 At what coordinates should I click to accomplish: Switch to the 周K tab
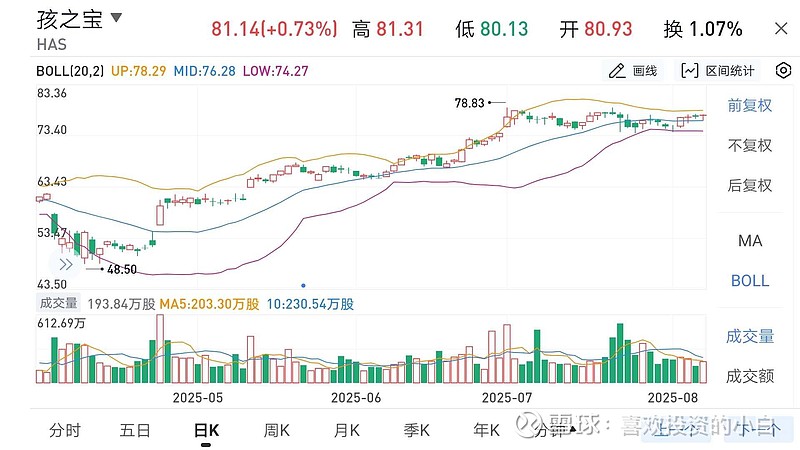276,431
